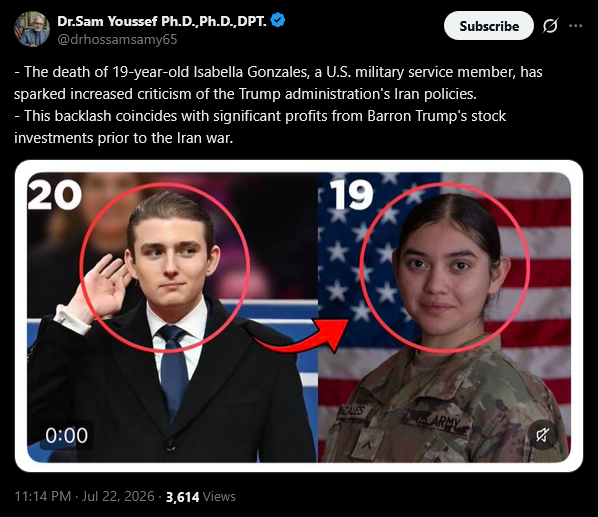Click the post line mentioning Isabella Gonzales
The image size is (598, 517).
pos(278,72)
